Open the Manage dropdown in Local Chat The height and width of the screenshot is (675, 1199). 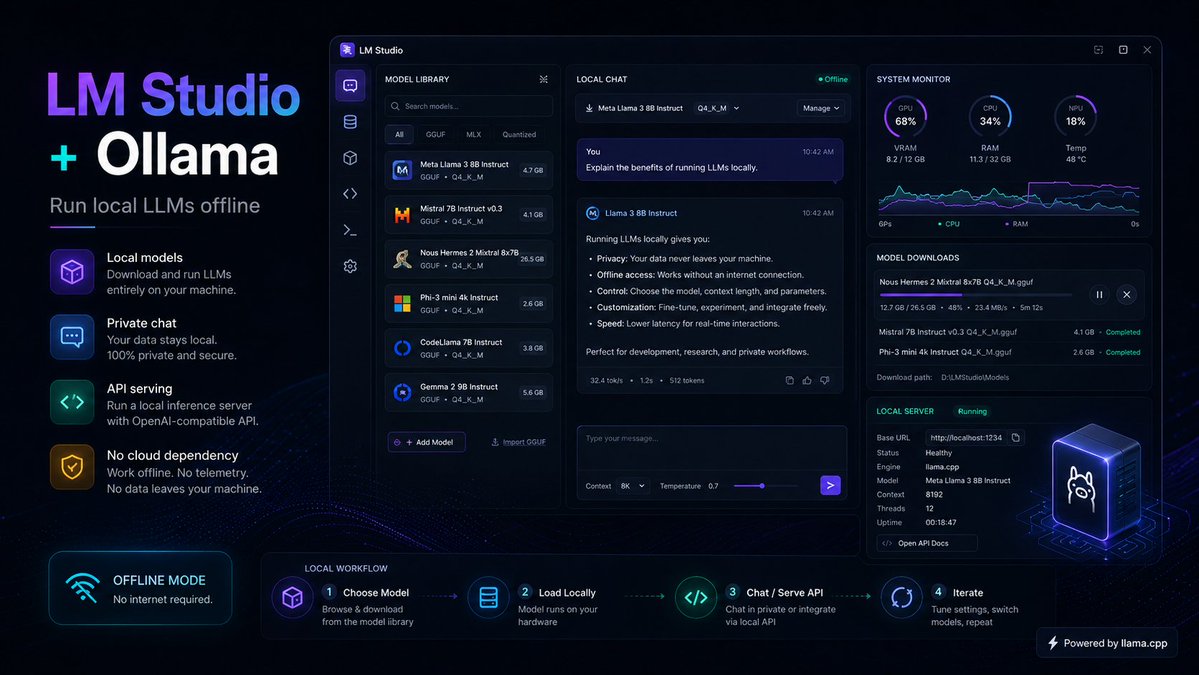pyautogui.click(x=820, y=109)
